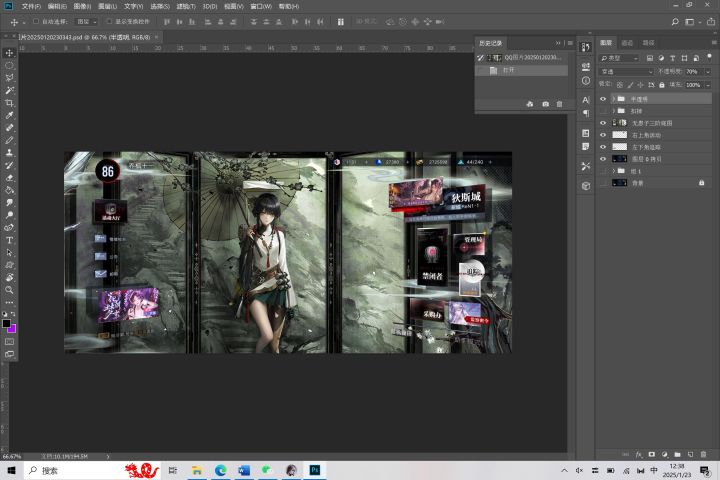Select the Move tool in the toolbox
720x480 pixels.
(x=9, y=53)
